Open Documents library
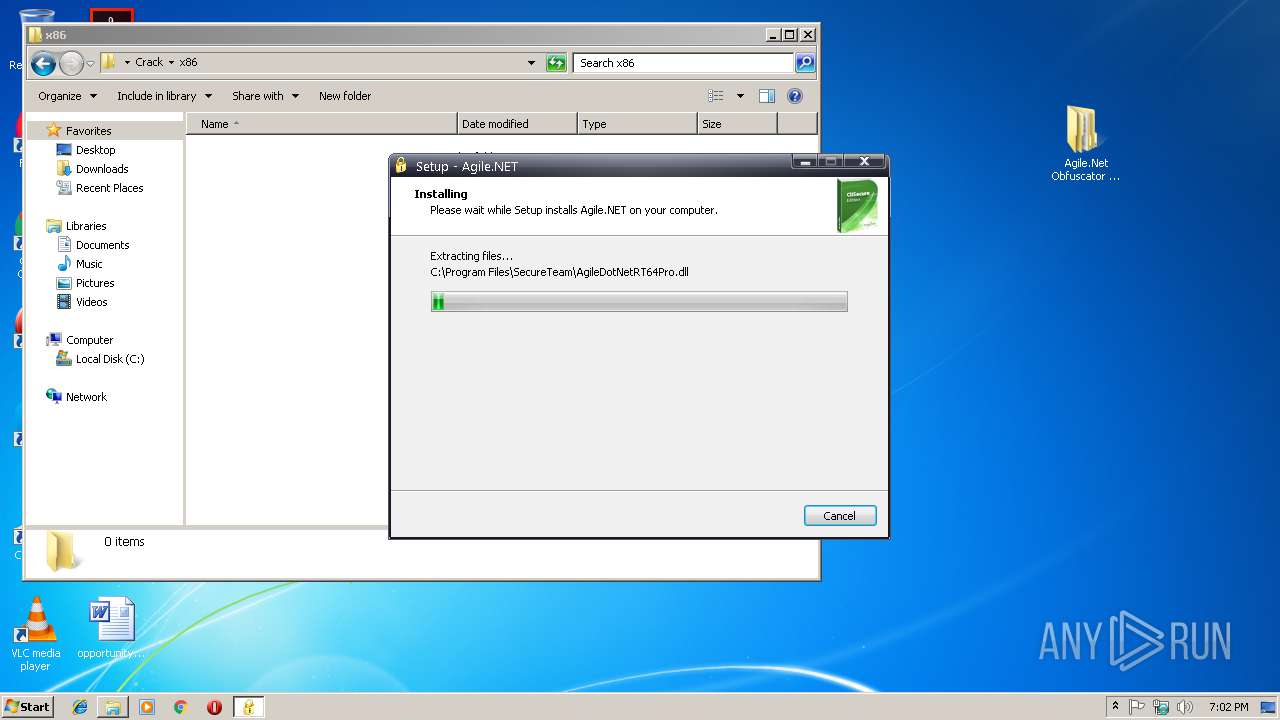 (102, 245)
